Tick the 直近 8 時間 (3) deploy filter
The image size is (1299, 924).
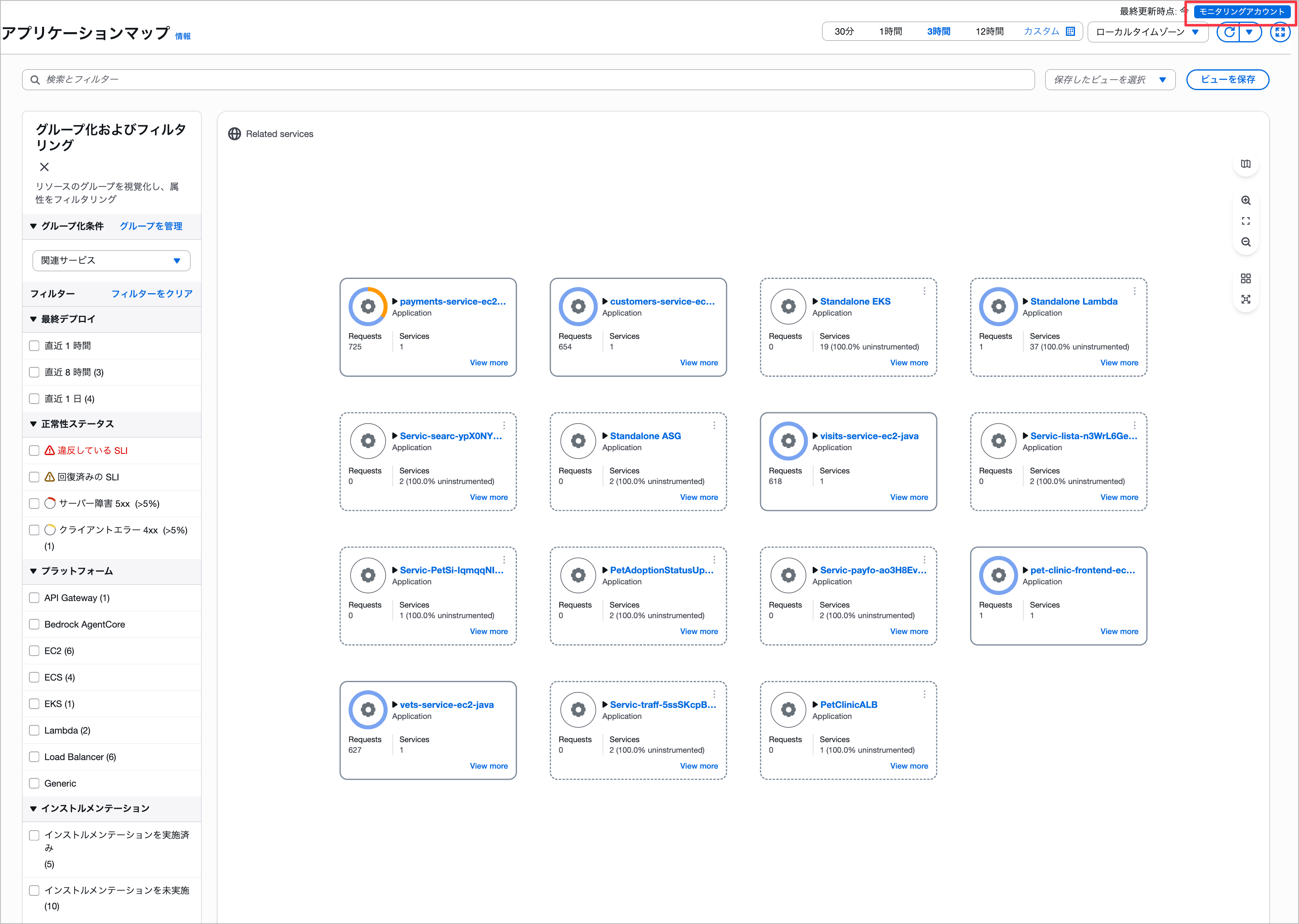coord(34,372)
